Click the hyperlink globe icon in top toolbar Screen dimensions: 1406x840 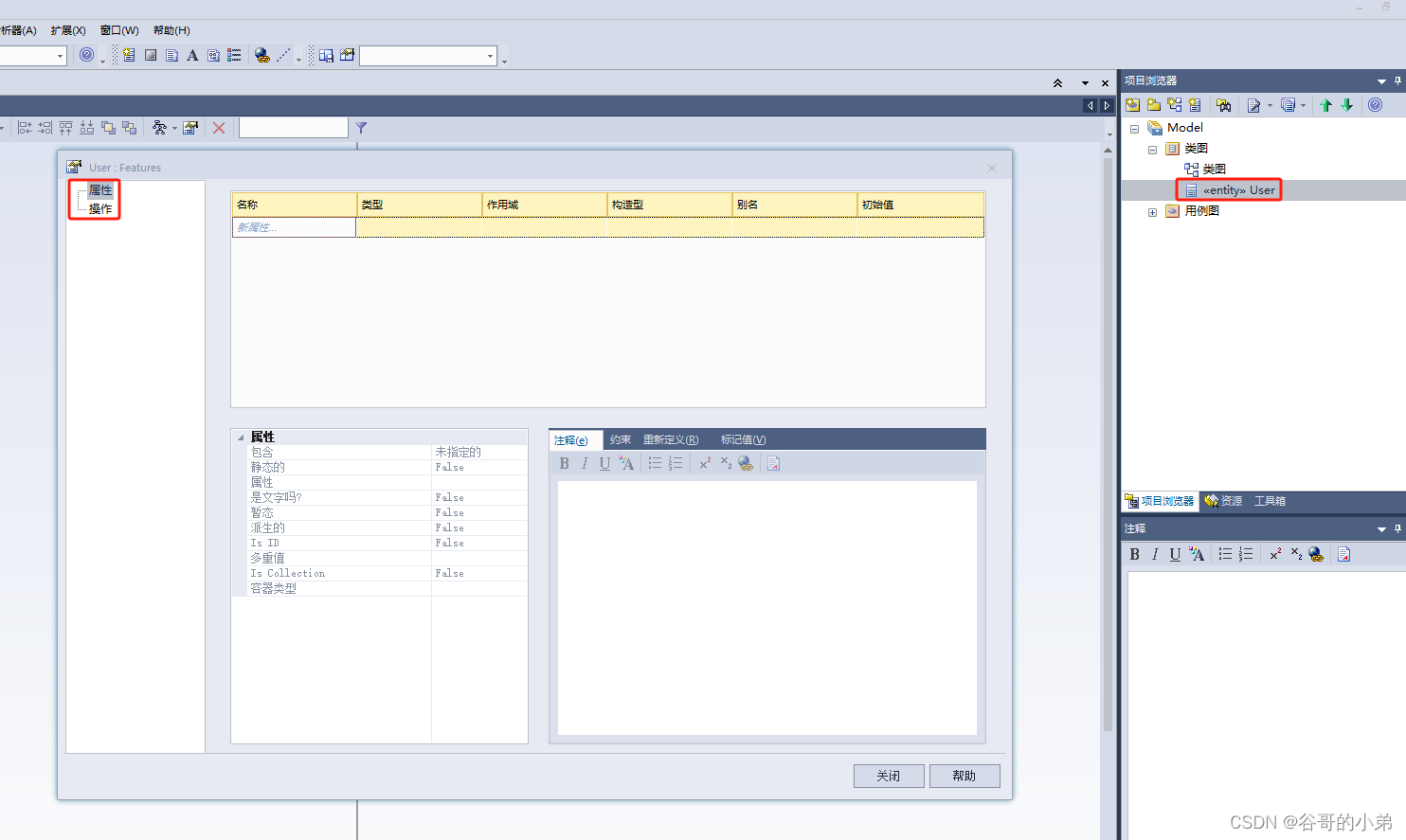click(262, 56)
